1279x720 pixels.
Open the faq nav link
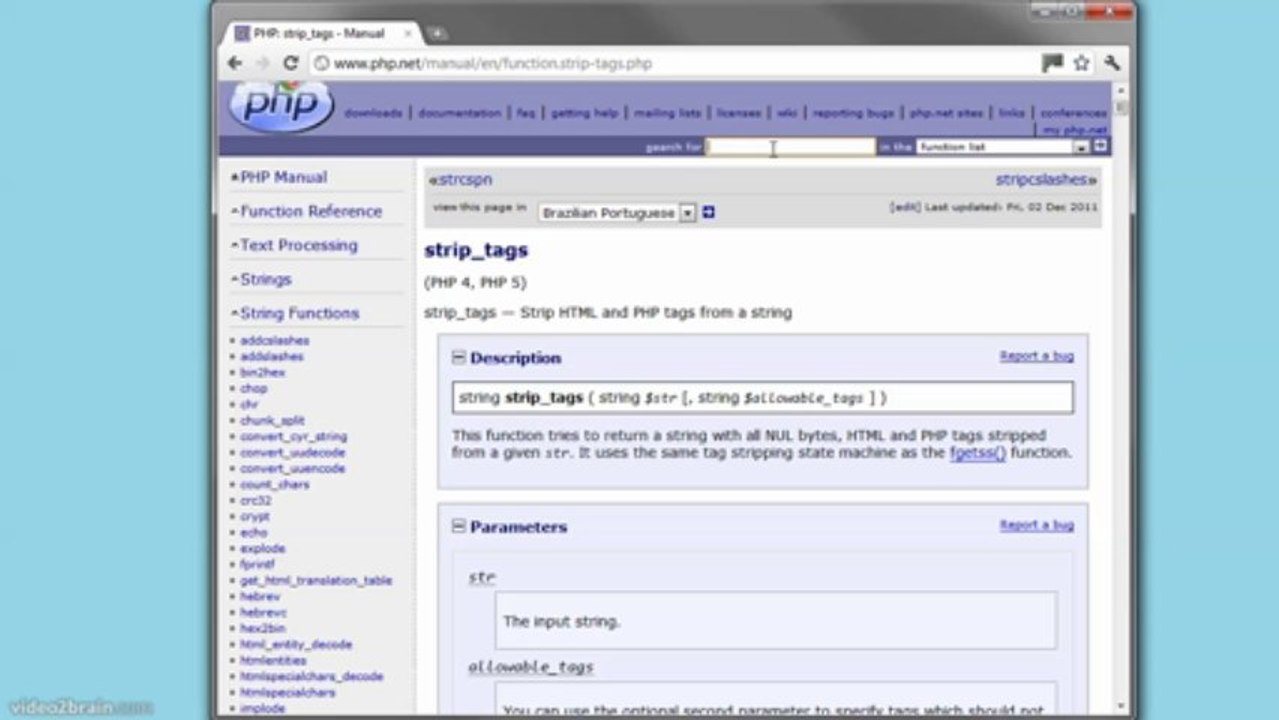click(526, 113)
